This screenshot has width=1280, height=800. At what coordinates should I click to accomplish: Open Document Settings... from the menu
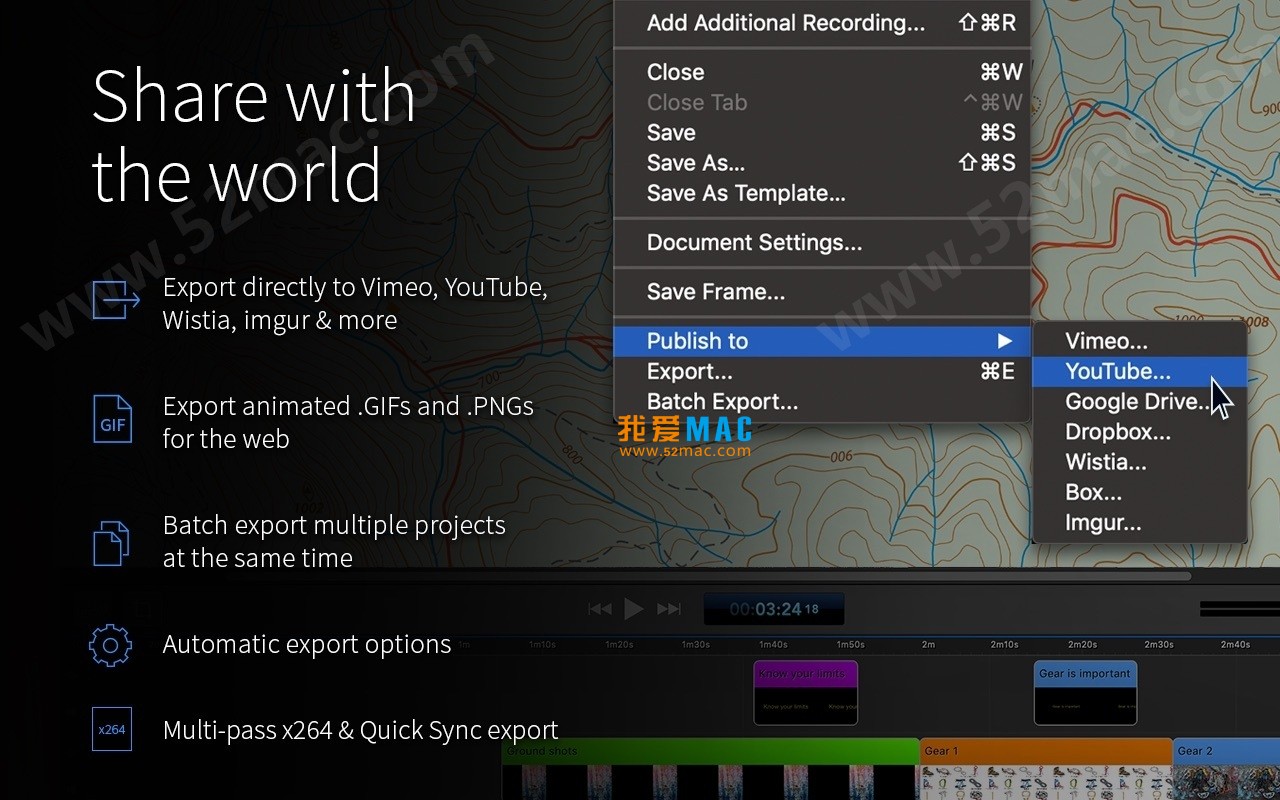[822, 242]
